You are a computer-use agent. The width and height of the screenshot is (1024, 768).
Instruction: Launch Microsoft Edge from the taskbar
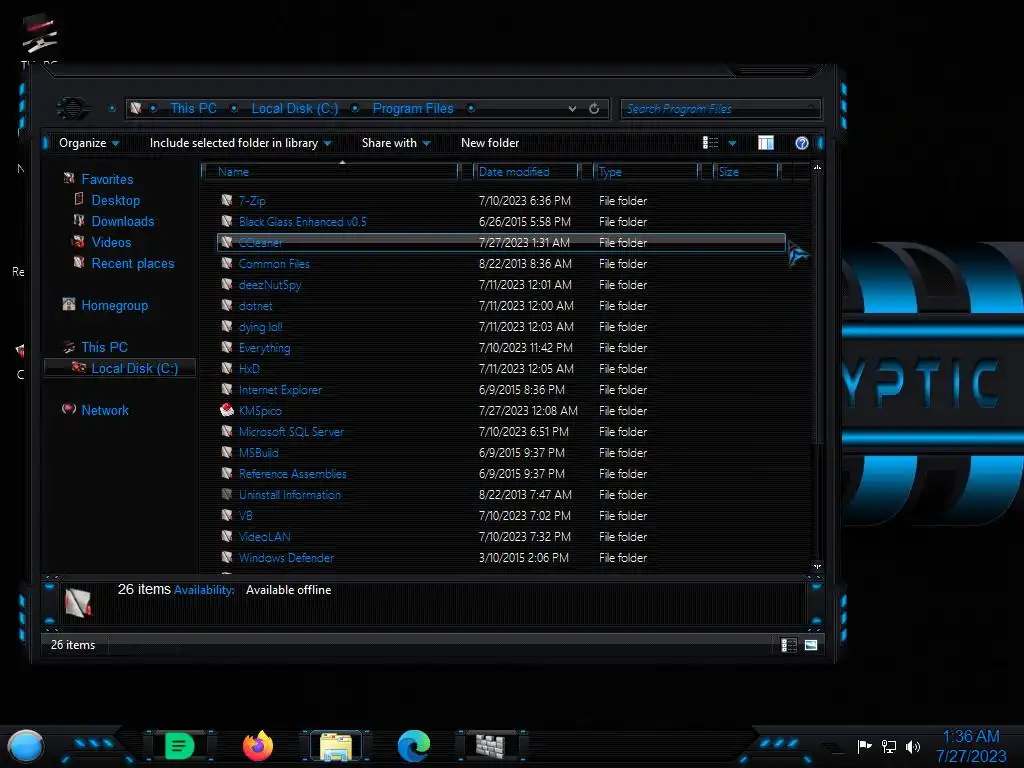pyautogui.click(x=414, y=746)
